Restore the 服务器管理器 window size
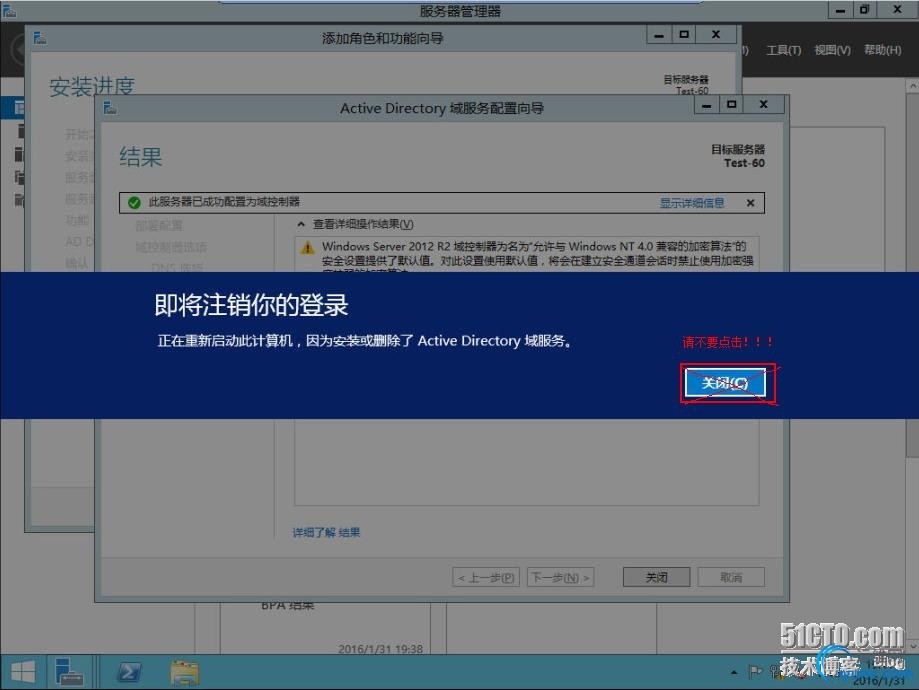The width and height of the screenshot is (919, 690). [x=865, y=10]
